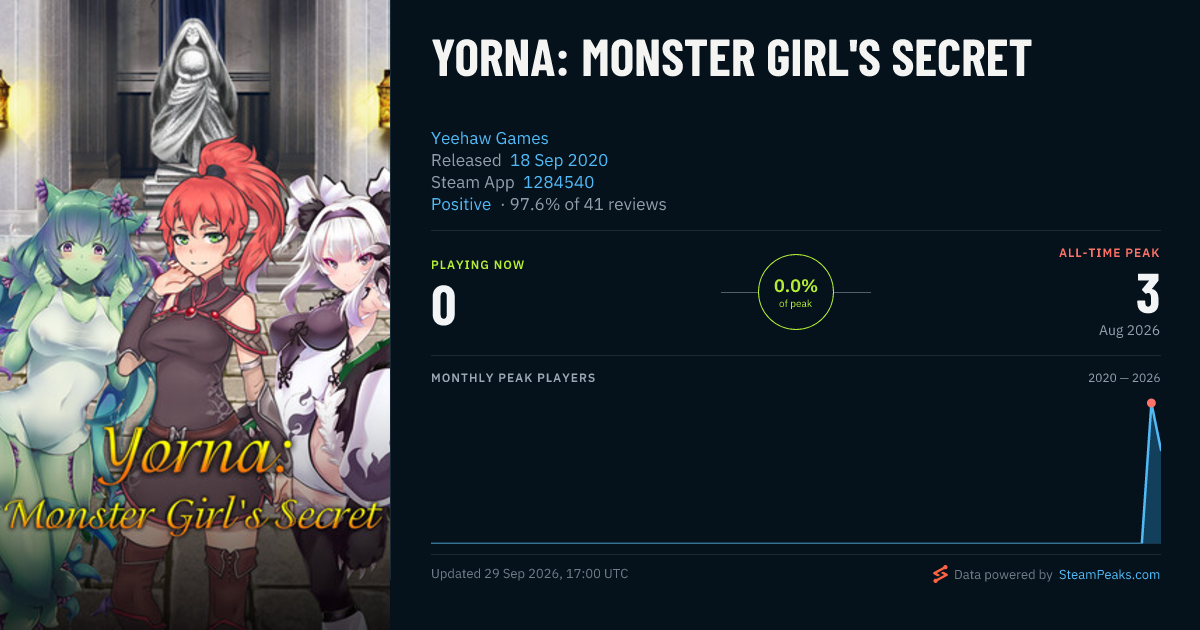Image resolution: width=1200 pixels, height=630 pixels.
Task: Click the 0.0% of peak circle
Action: pos(796,292)
